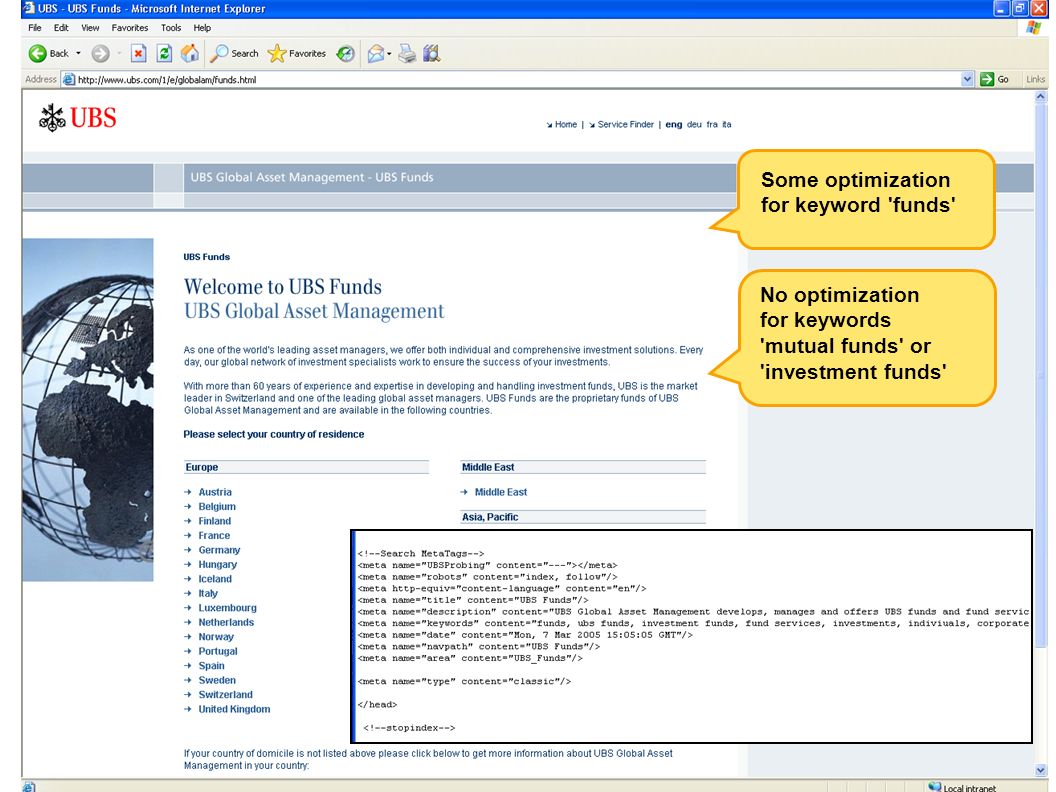The image size is (1056, 792).
Task: Click the Refresh page icon
Action: [164, 53]
